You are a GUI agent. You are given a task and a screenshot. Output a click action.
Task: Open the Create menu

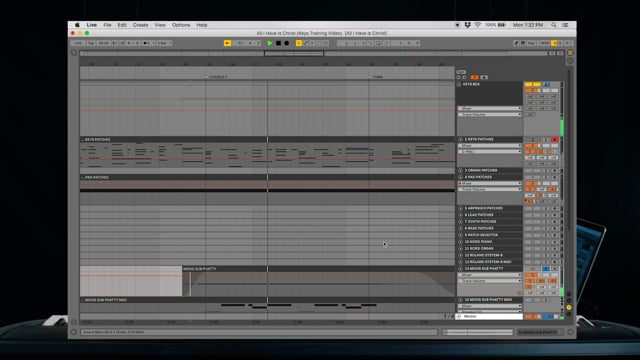tap(140, 25)
